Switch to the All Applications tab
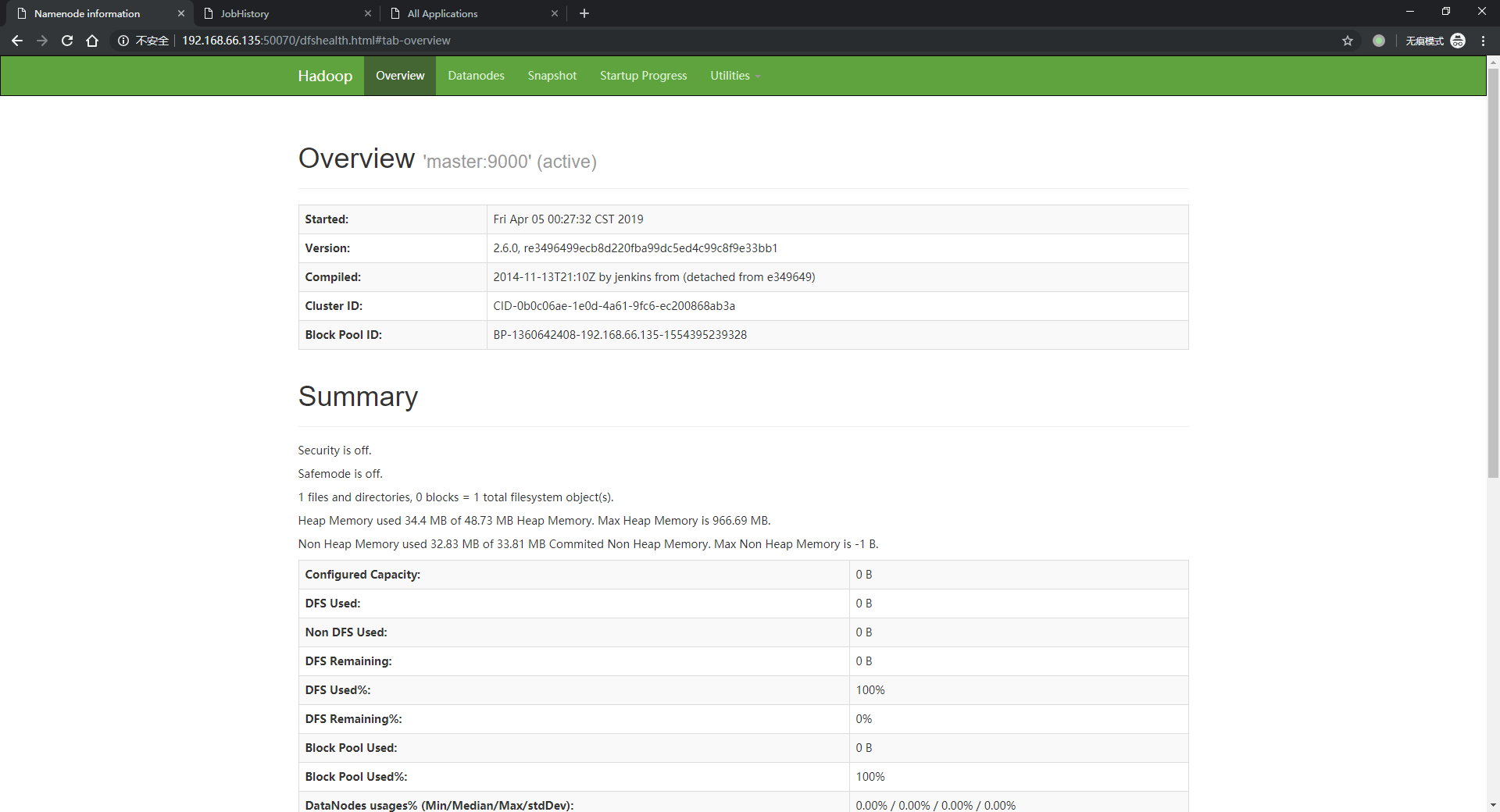 pyautogui.click(x=469, y=13)
